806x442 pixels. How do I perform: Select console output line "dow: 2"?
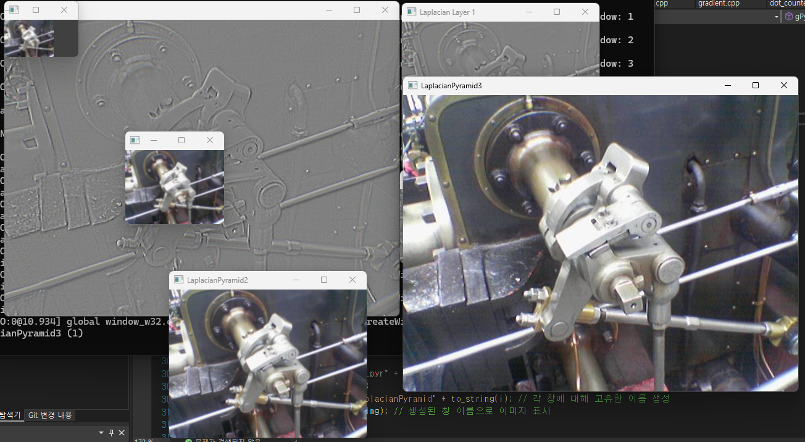616,40
